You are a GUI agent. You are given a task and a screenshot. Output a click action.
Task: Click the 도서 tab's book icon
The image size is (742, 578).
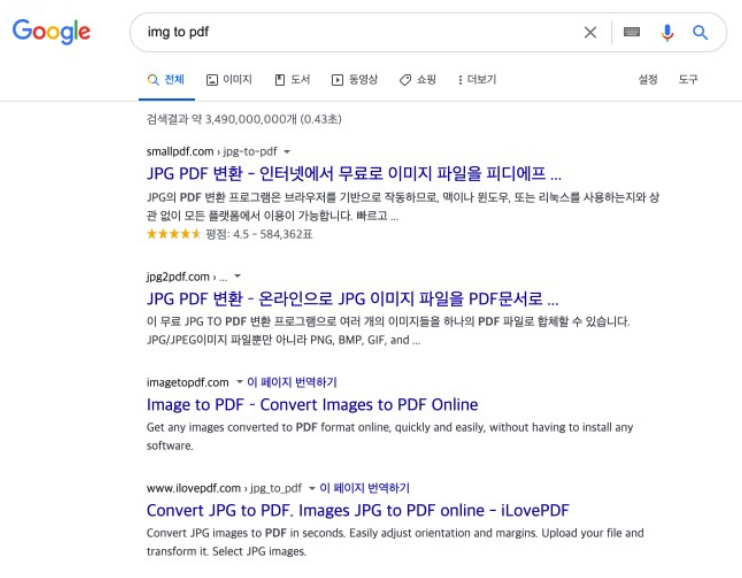pyautogui.click(x=280, y=80)
